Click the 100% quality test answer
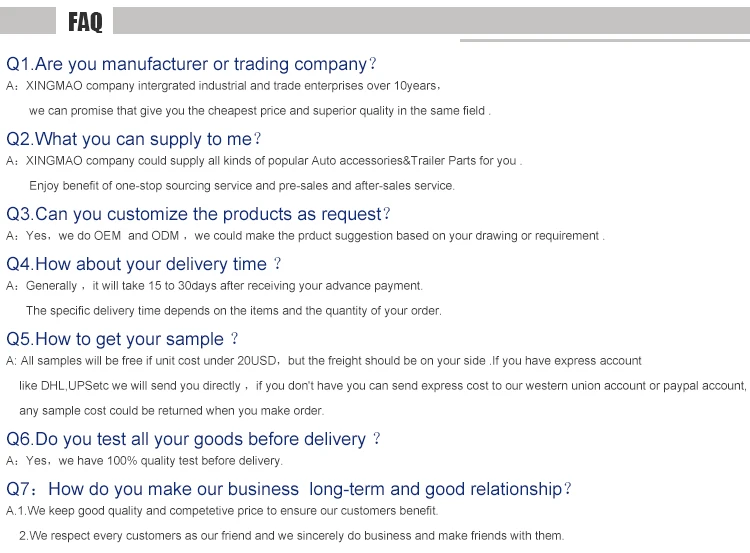Viewport: 750px width, 553px height. point(144,461)
